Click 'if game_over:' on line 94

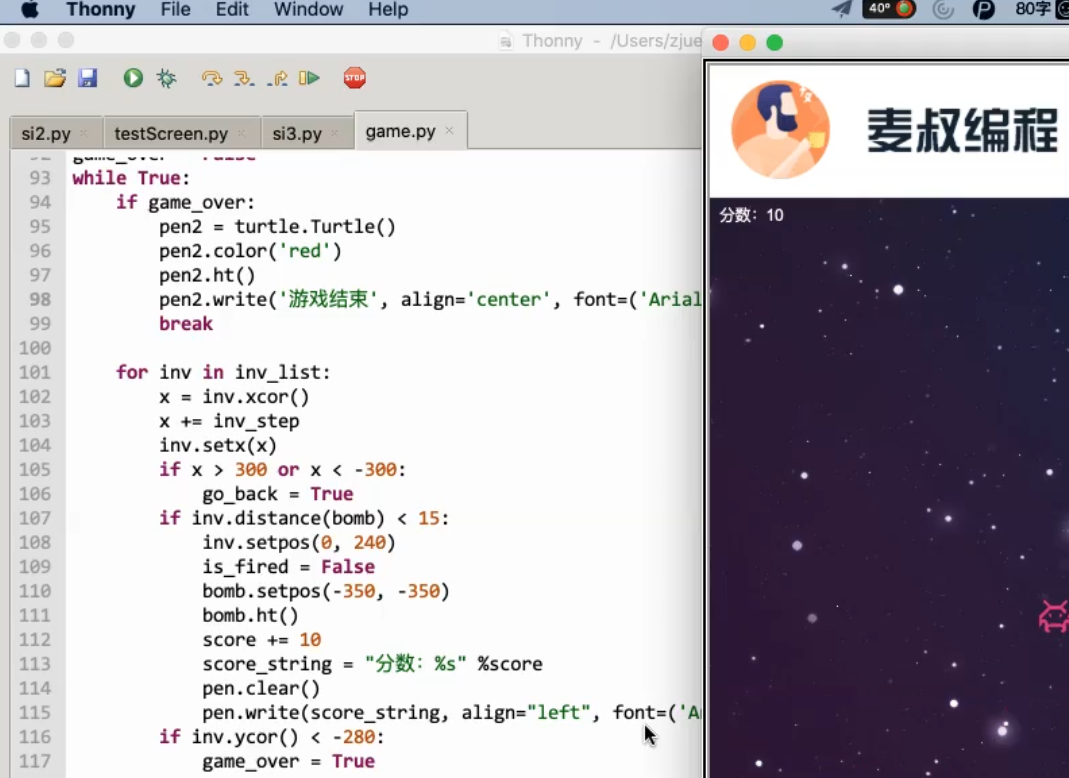pos(185,203)
